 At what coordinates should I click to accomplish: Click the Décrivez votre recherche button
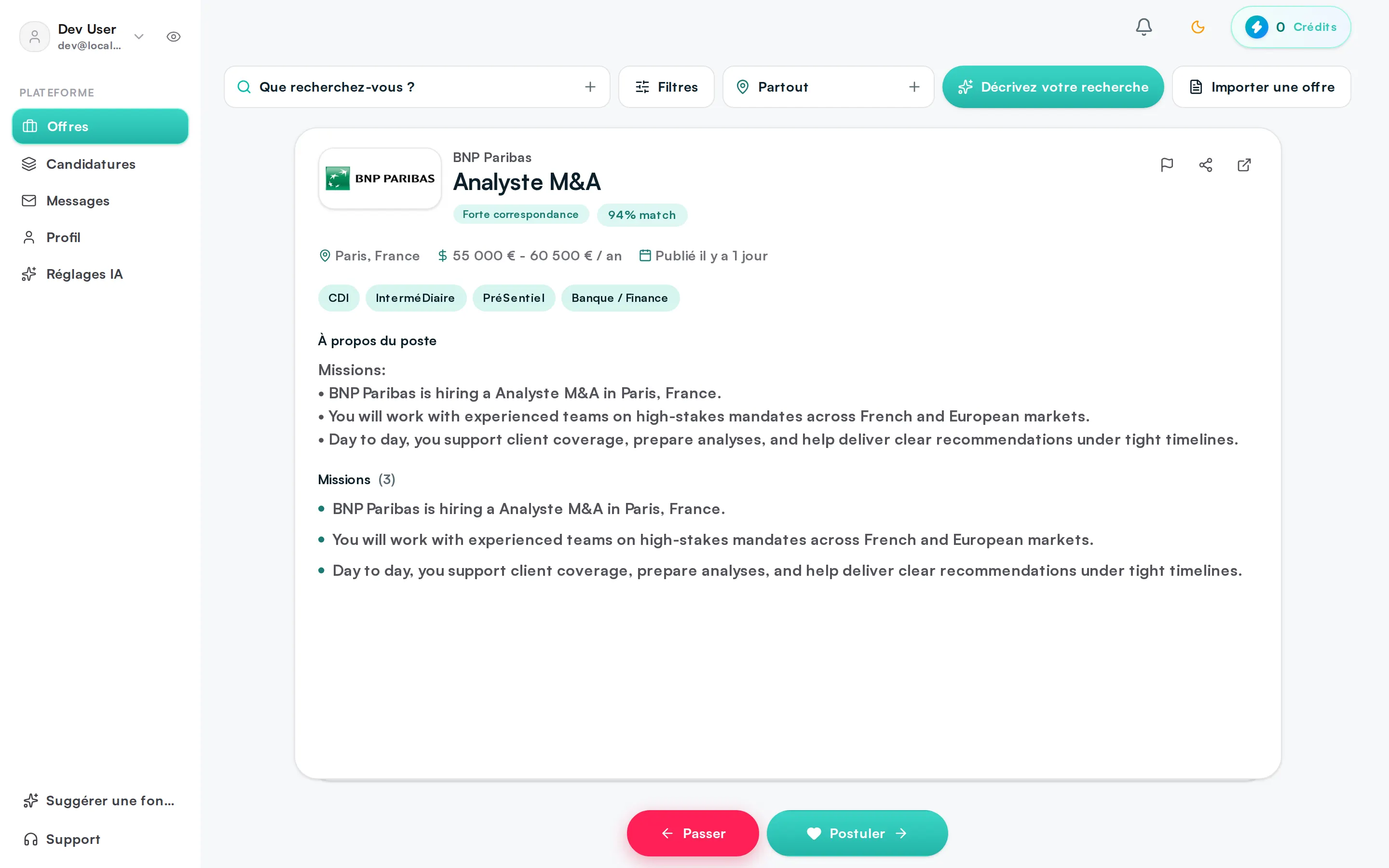[1053, 87]
